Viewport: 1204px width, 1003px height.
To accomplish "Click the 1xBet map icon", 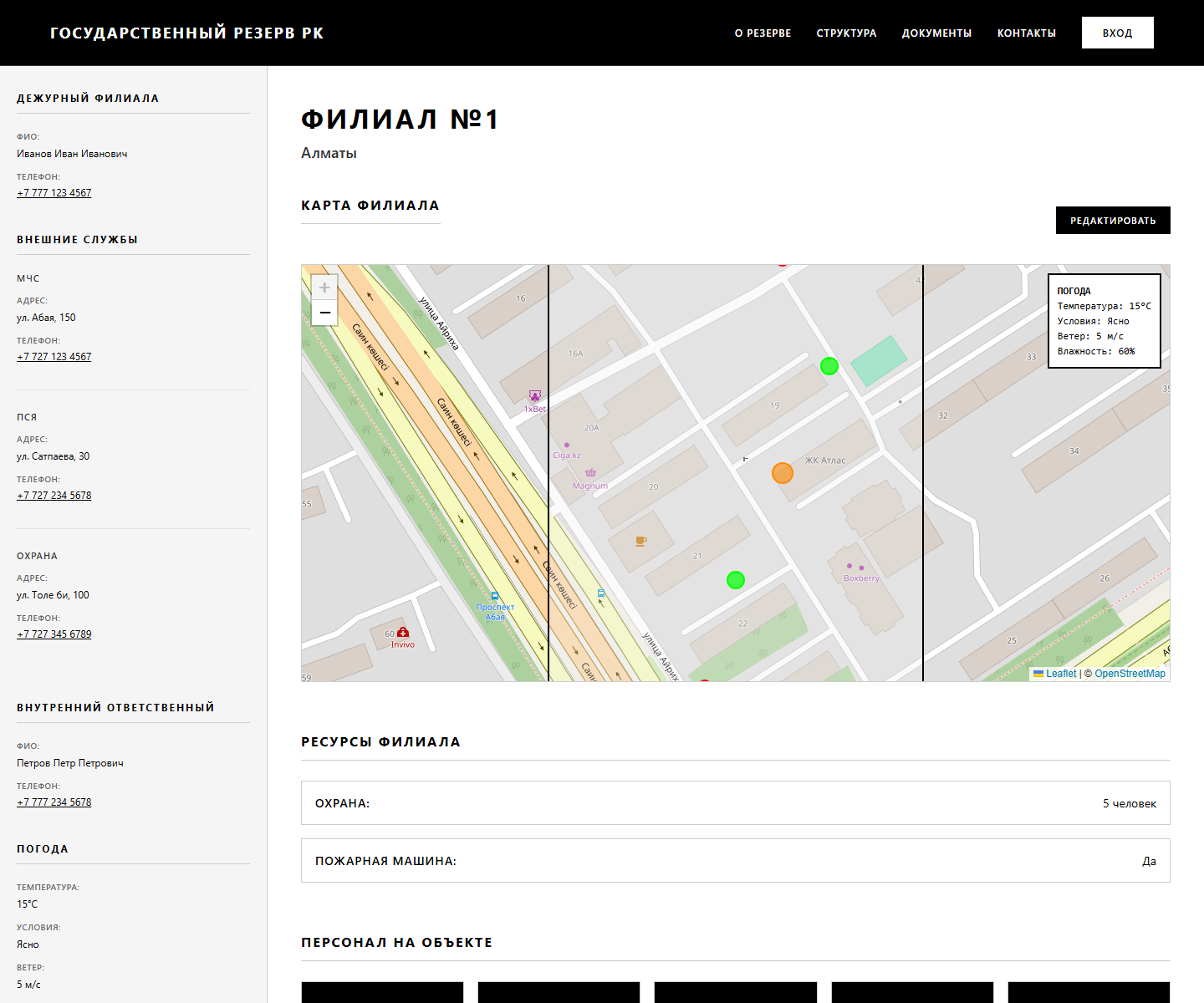I will click(x=535, y=396).
